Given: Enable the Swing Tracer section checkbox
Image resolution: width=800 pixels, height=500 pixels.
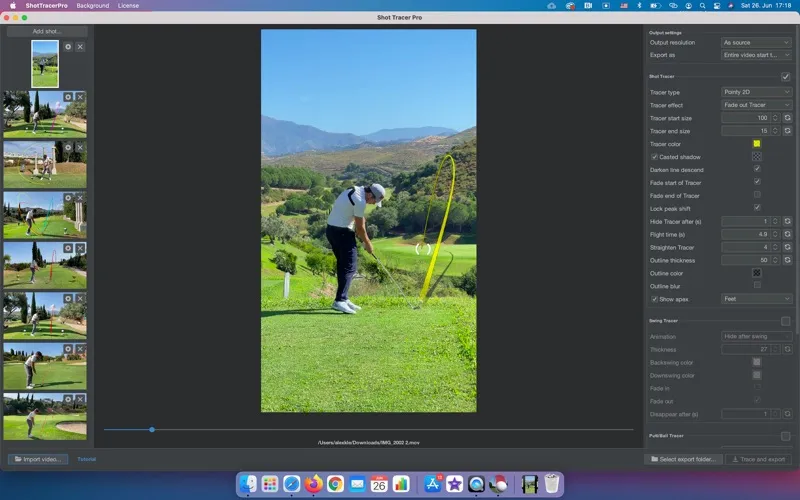Looking at the screenshot, I should coord(785,321).
